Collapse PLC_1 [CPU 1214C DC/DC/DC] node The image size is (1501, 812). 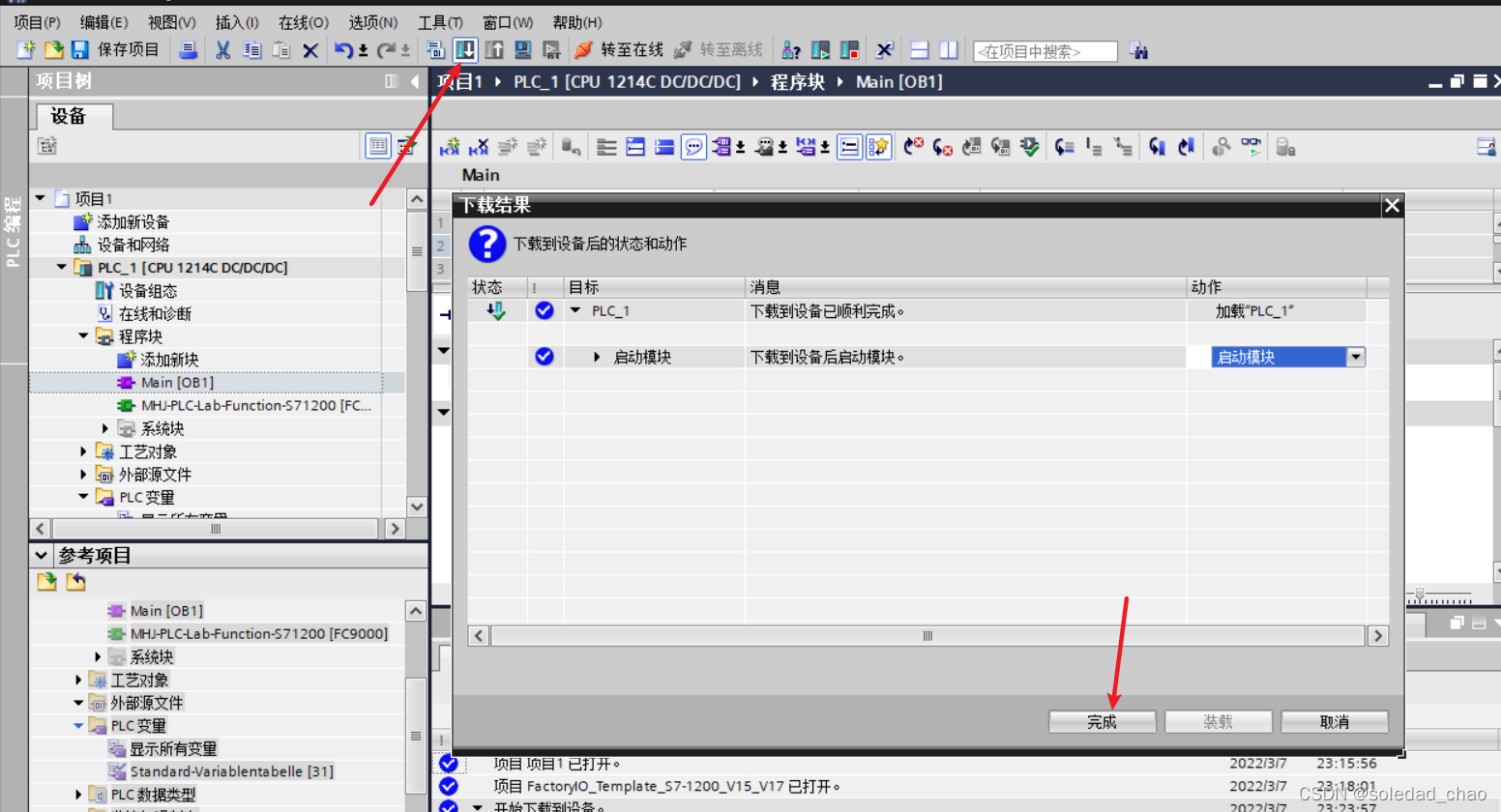pos(62,267)
